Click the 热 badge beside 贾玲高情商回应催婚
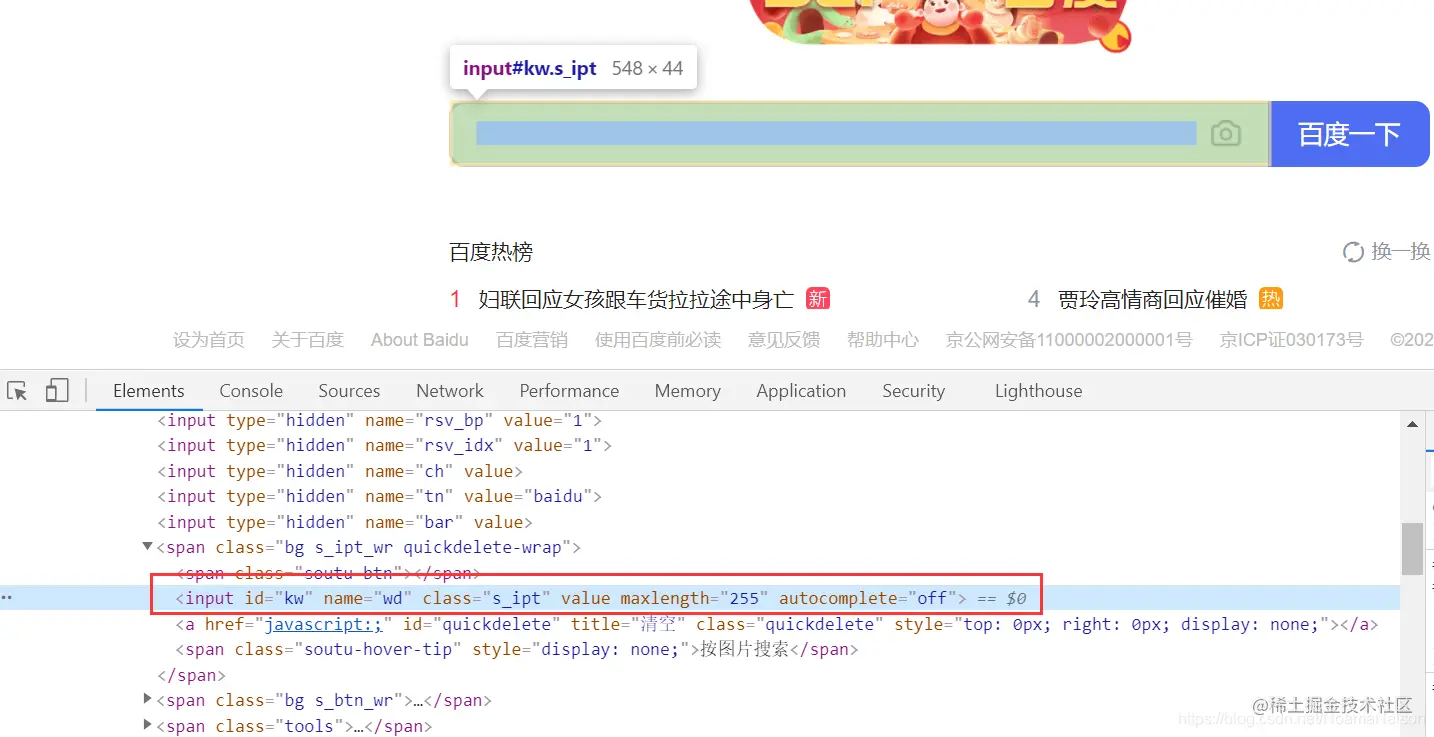Image resolution: width=1434 pixels, height=737 pixels. pos(1269,298)
